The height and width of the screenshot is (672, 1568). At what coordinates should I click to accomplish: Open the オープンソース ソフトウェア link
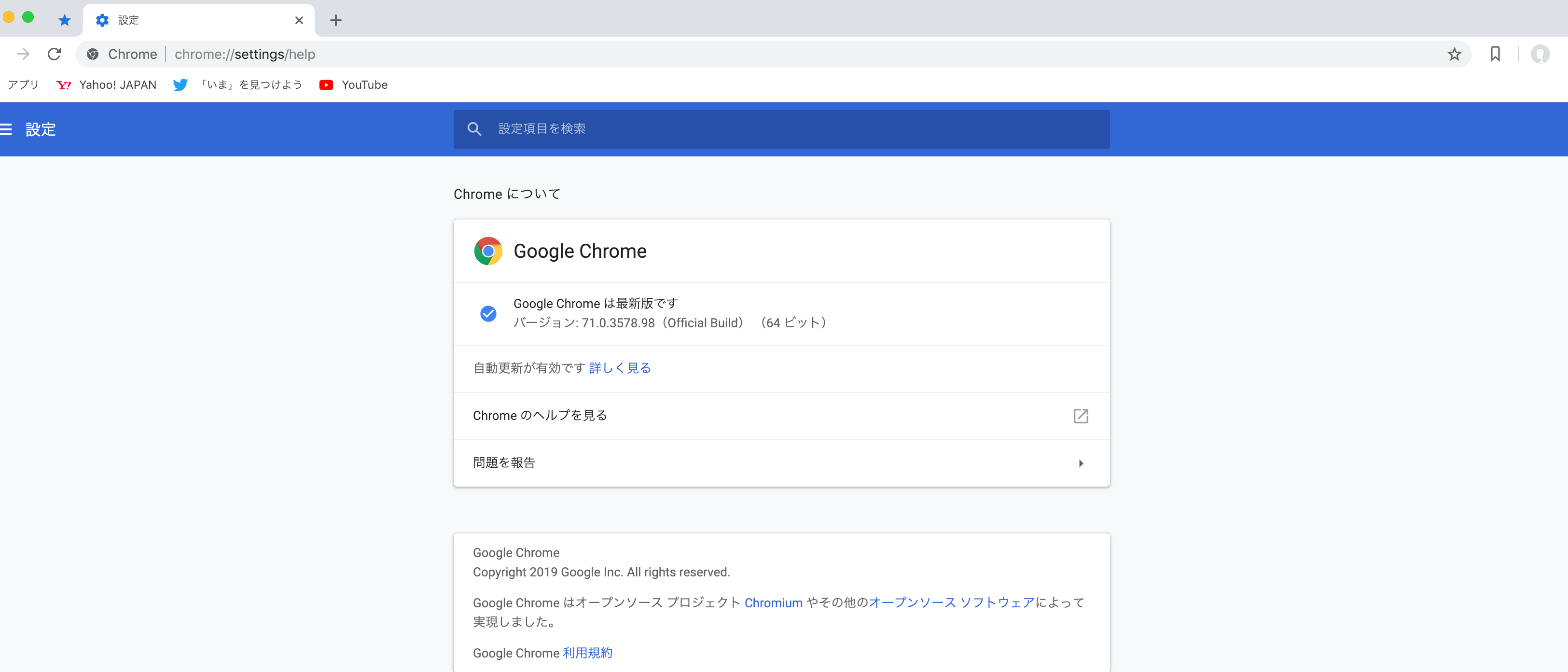coord(952,602)
